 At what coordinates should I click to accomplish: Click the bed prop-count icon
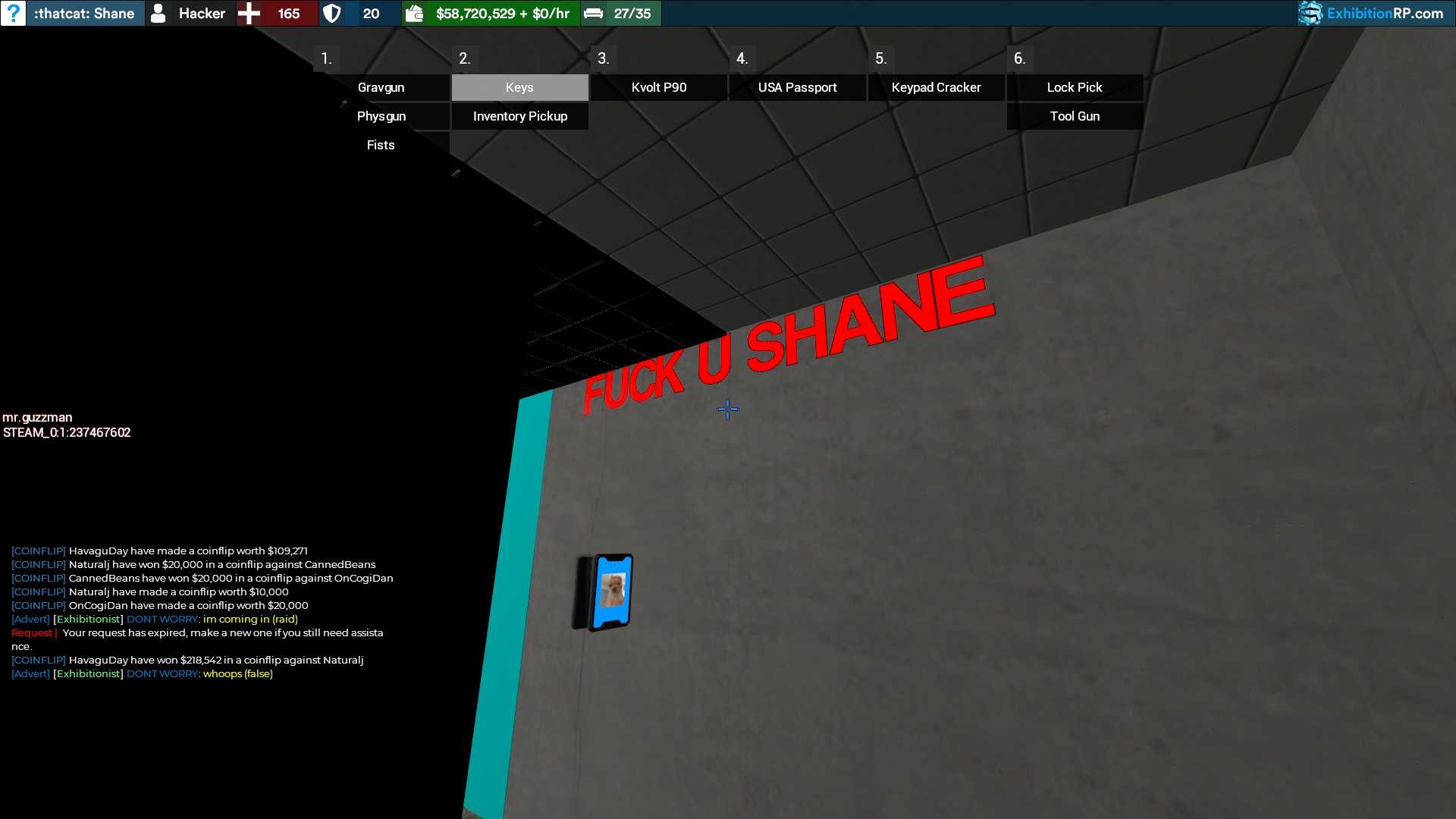(x=594, y=13)
